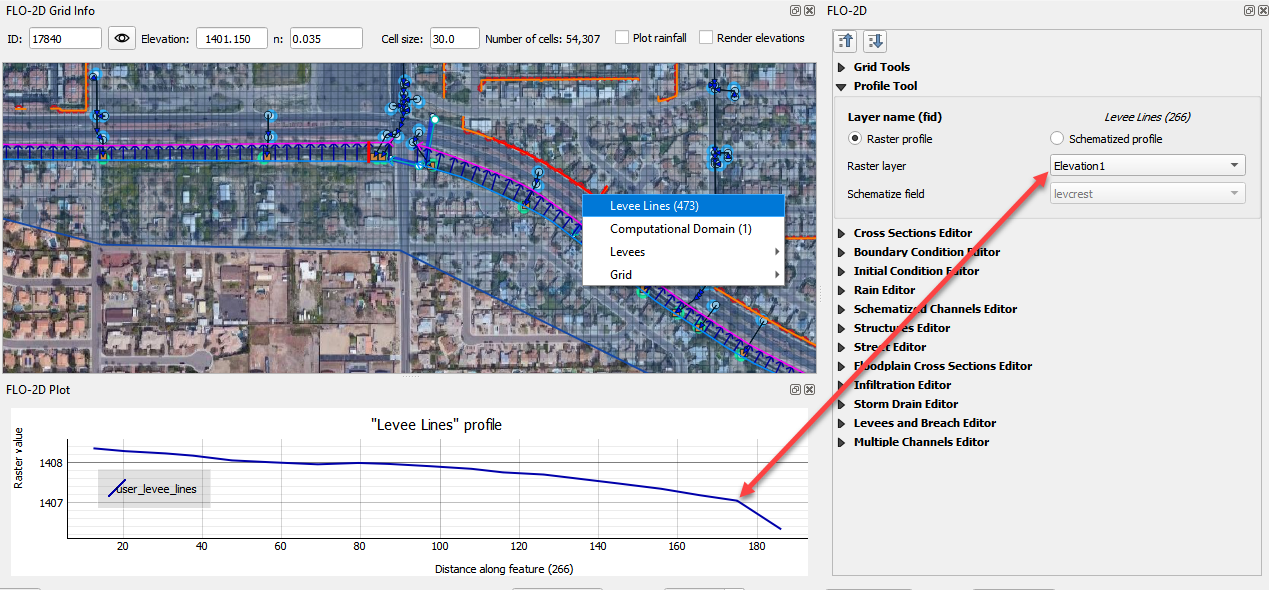Viewport: 1269px width, 590px height.
Task: Click the eye icon next to grid ID
Action: tap(122, 38)
